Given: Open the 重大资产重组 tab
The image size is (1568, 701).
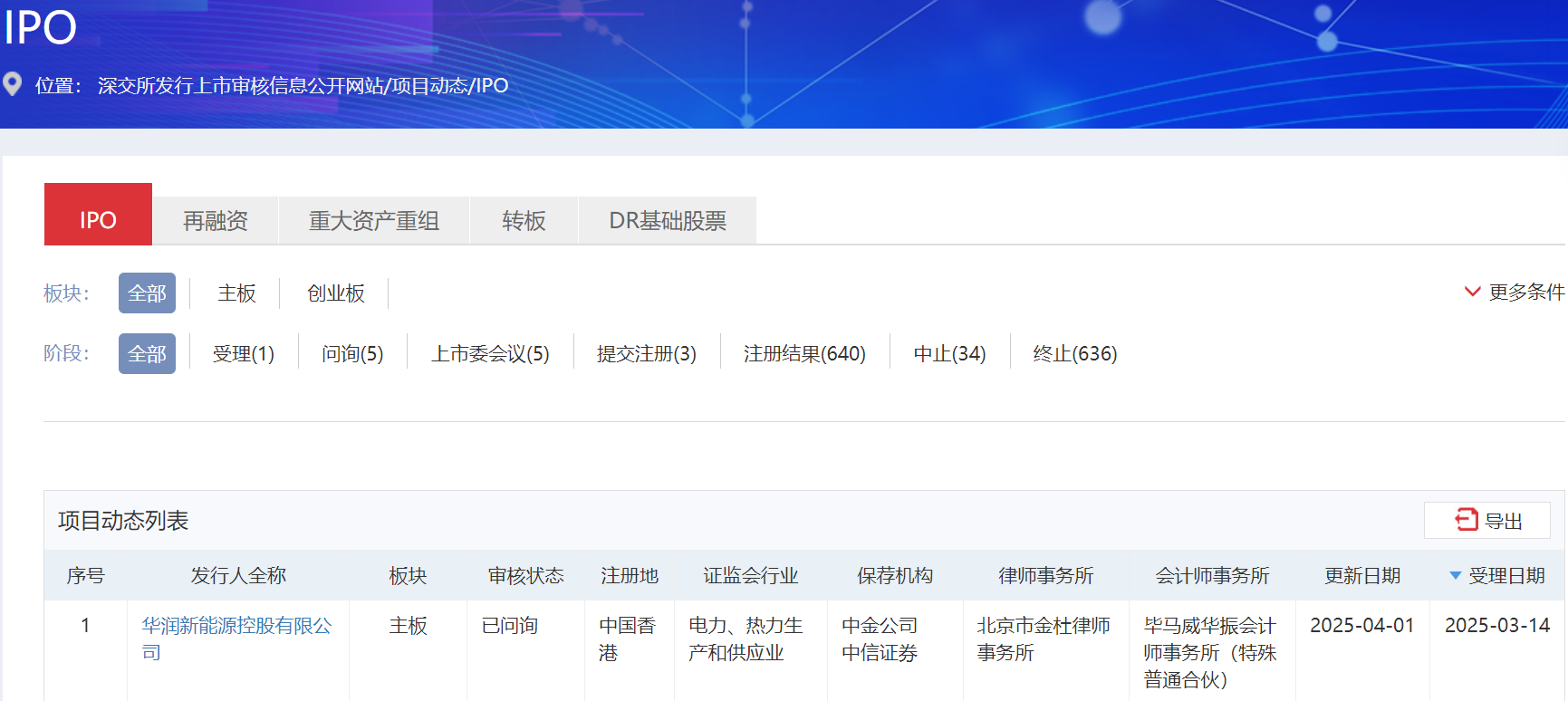Looking at the screenshot, I should (x=373, y=220).
